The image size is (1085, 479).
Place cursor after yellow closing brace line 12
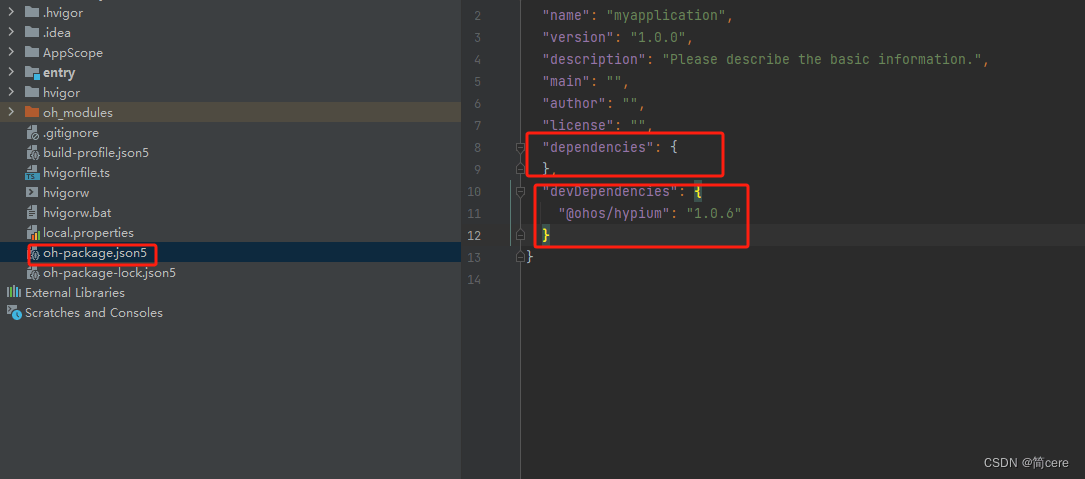551,235
